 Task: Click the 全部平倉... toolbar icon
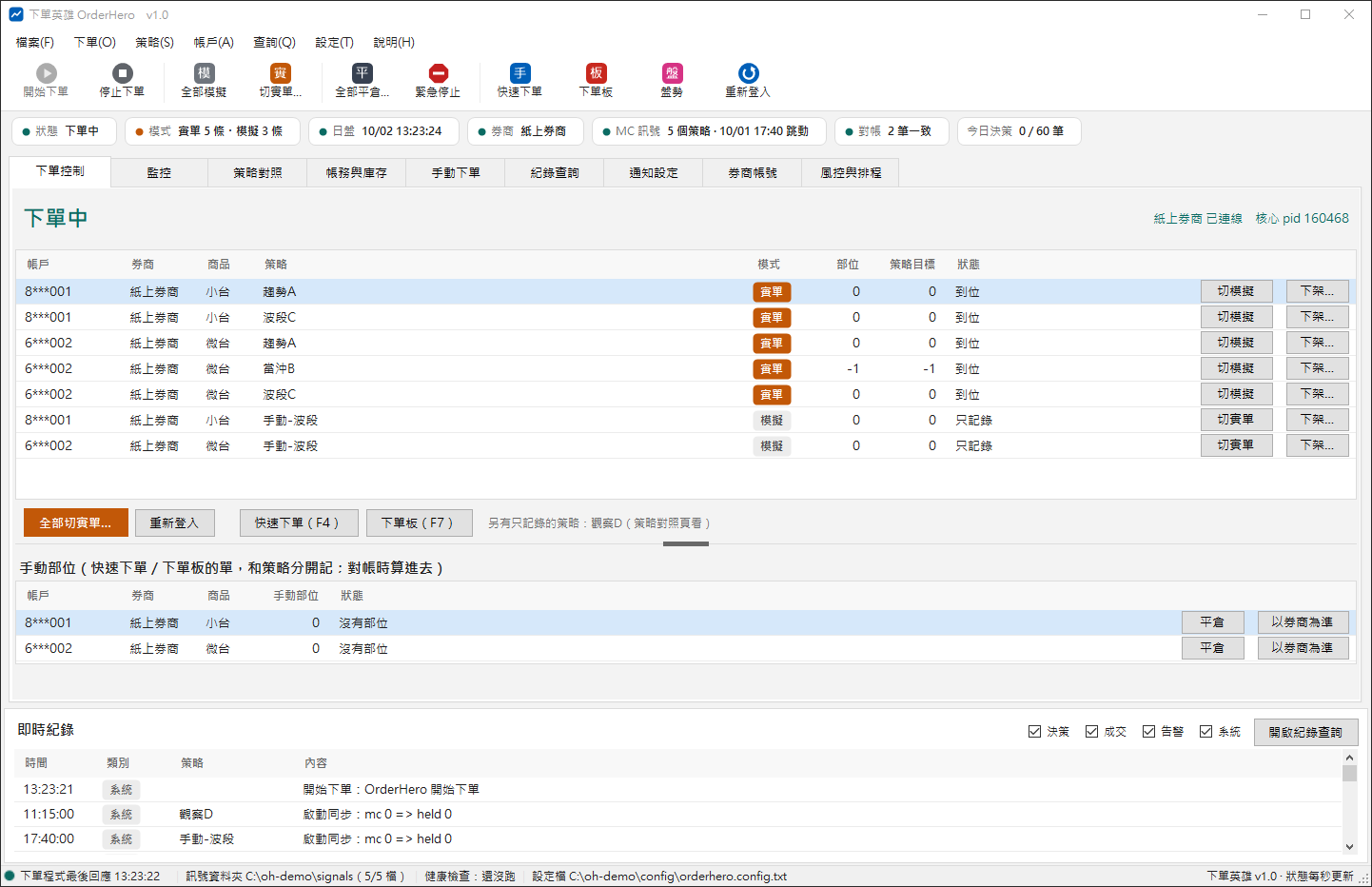[362, 80]
